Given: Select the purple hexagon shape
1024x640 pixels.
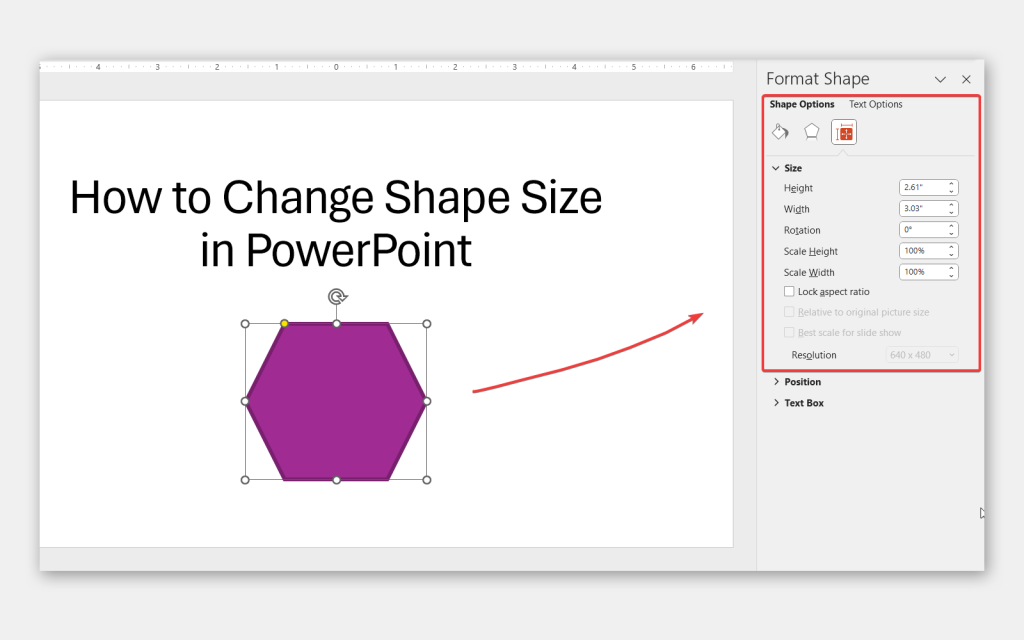Looking at the screenshot, I should click(x=336, y=402).
